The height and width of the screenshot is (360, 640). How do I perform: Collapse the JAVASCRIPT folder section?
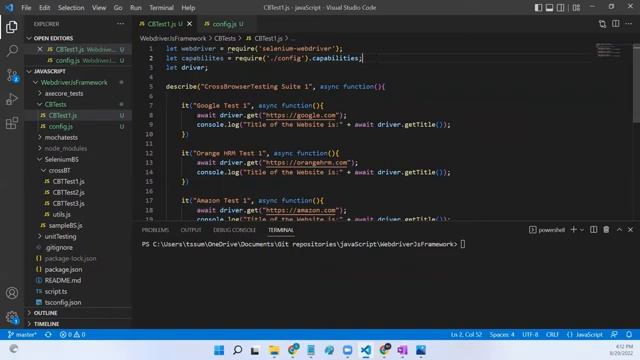78,71
